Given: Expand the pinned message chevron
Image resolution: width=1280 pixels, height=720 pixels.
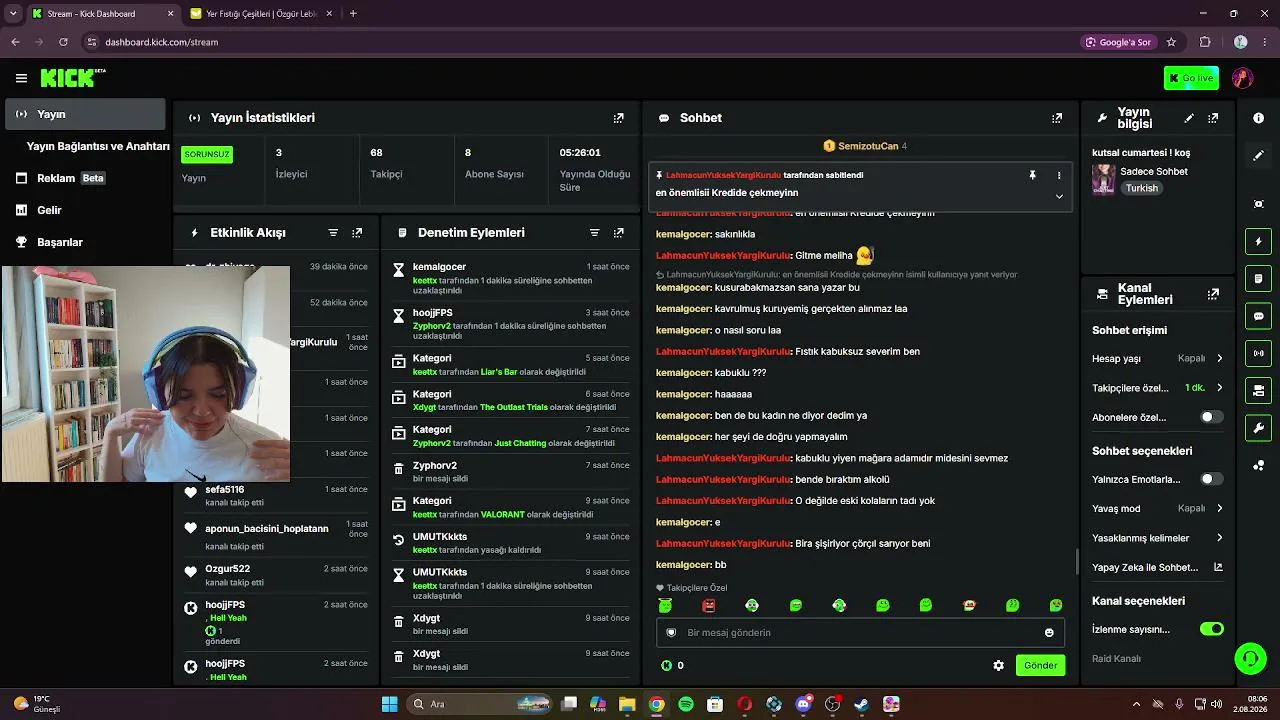Looking at the screenshot, I should (x=1059, y=196).
